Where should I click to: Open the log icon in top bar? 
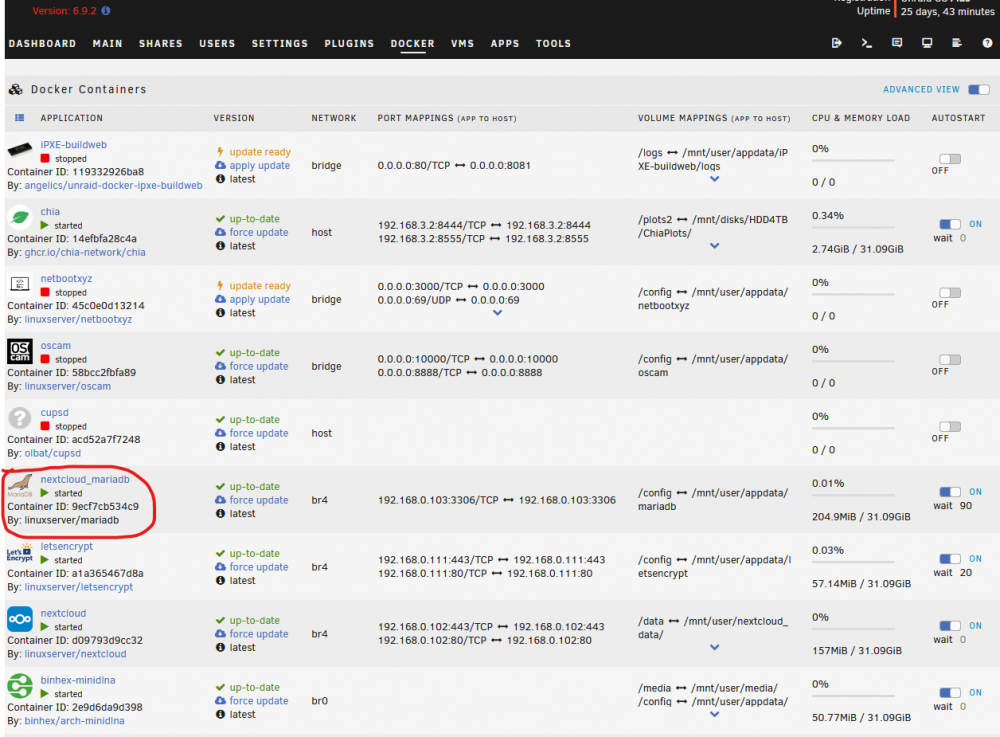tap(957, 43)
